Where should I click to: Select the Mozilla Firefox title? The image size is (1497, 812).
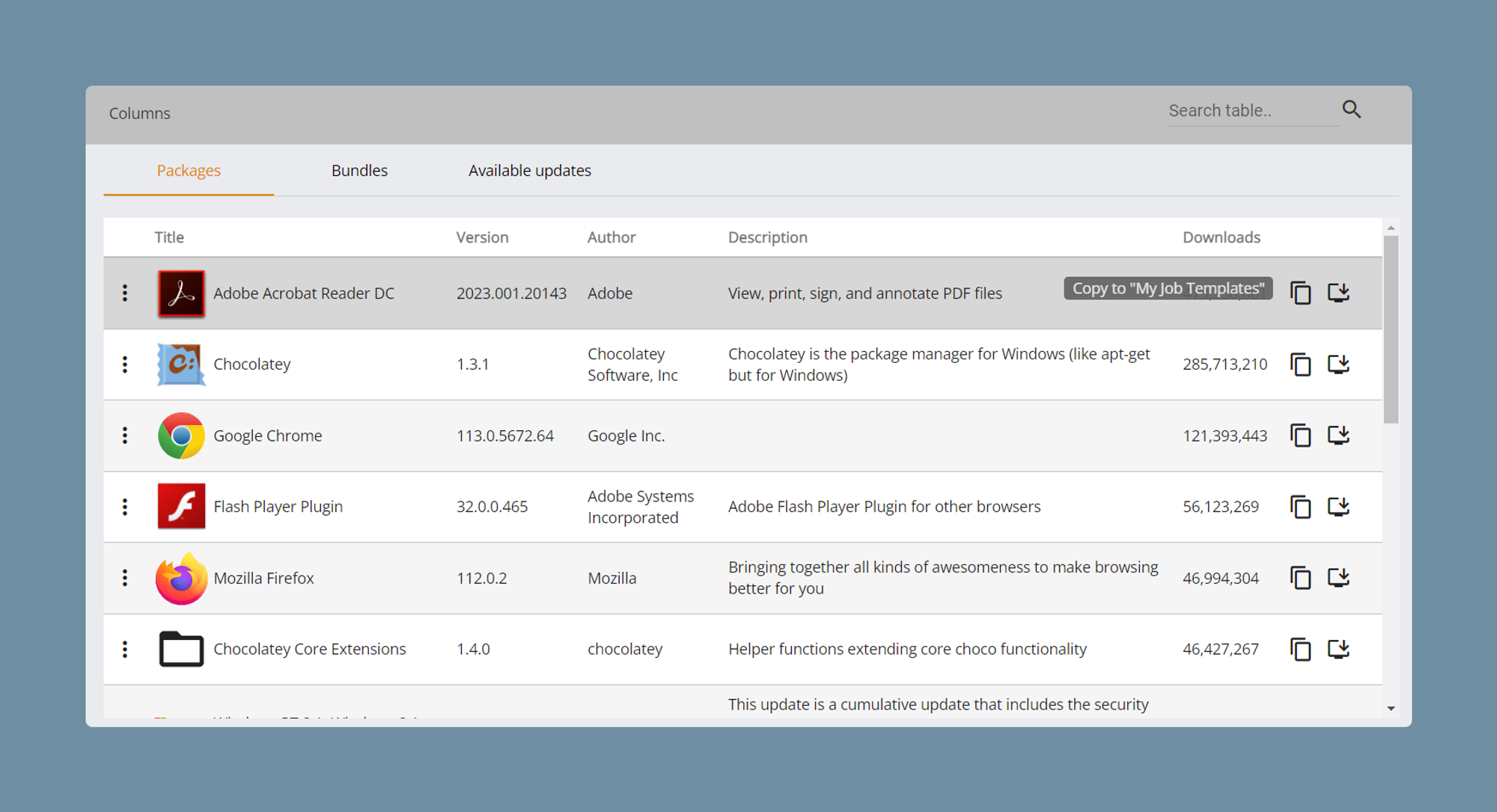pyautogui.click(x=263, y=578)
